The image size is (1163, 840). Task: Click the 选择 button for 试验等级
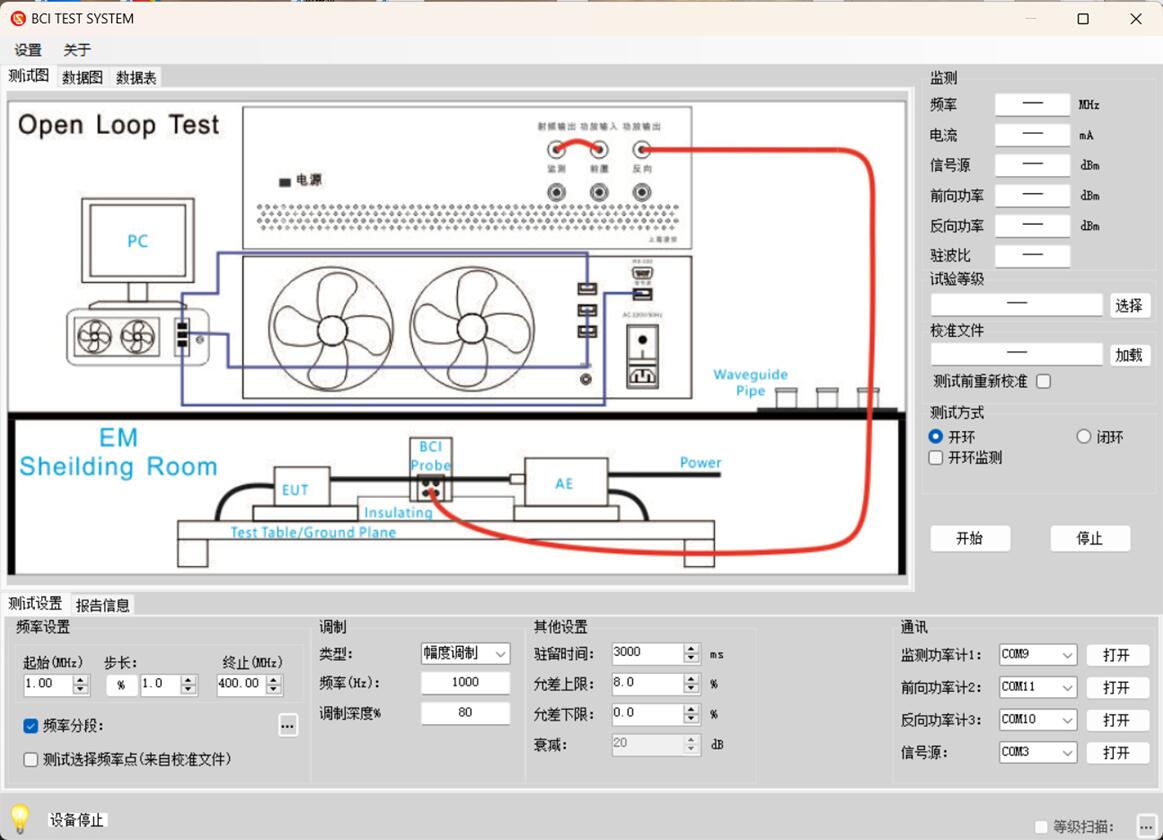point(1129,305)
